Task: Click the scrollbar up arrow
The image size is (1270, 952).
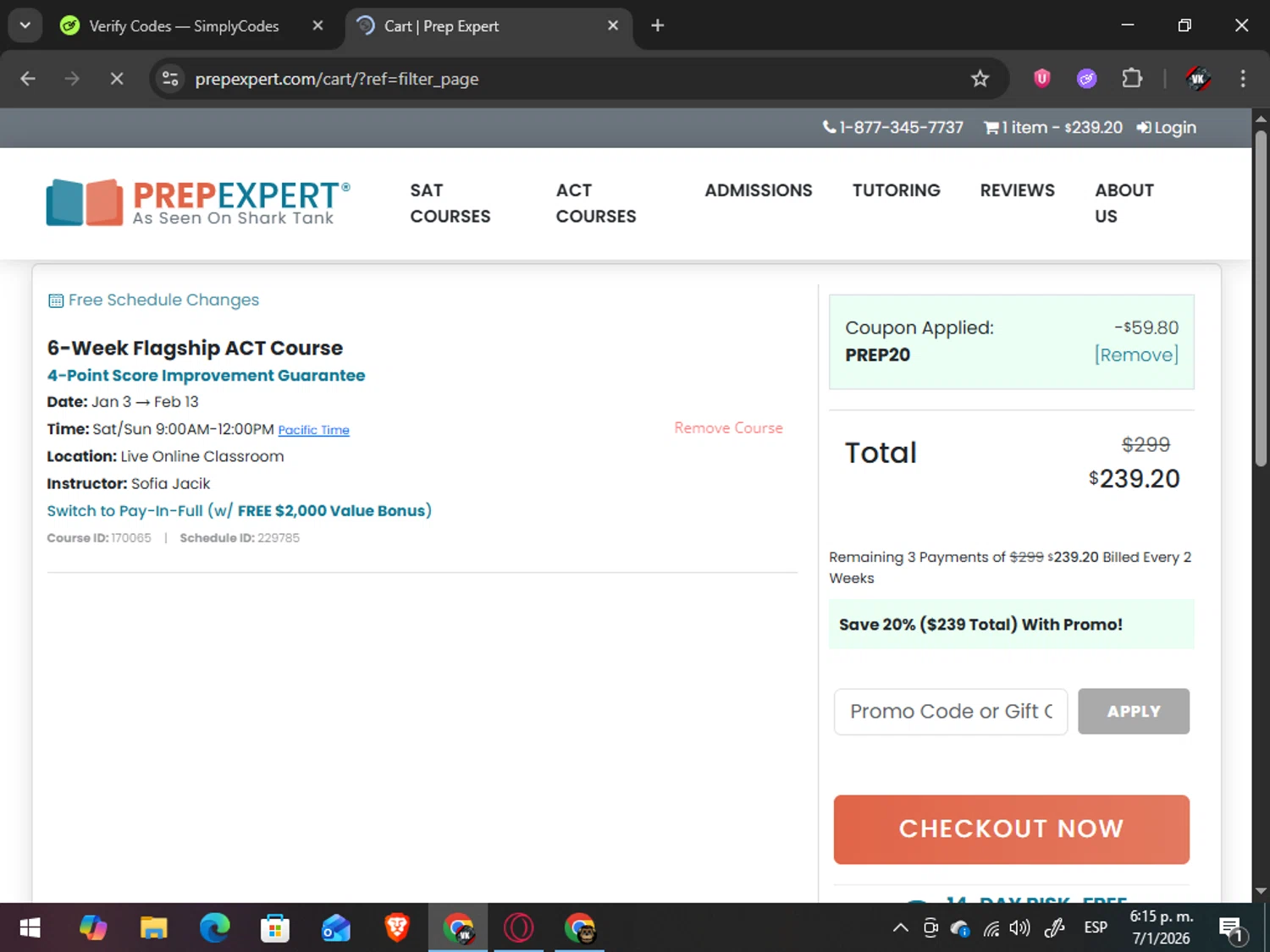Action: (x=1261, y=118)
